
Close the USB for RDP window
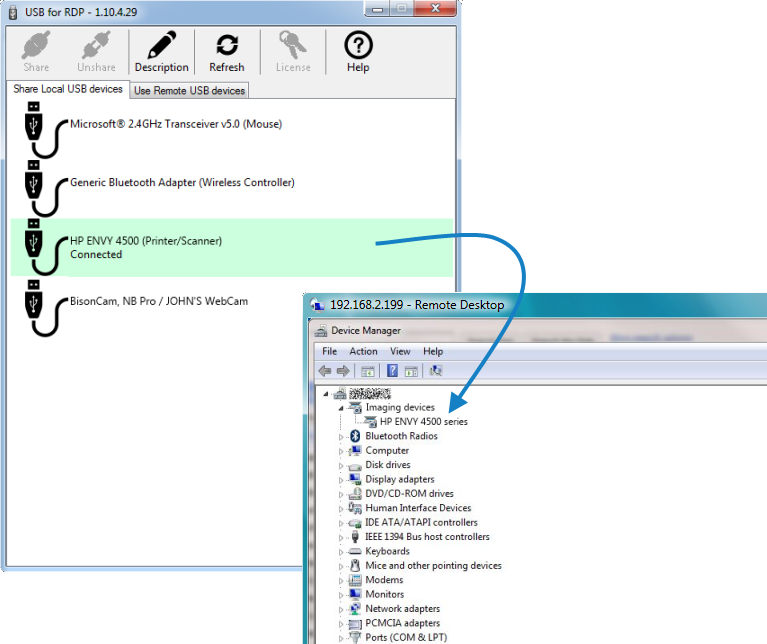pos(435,8)
